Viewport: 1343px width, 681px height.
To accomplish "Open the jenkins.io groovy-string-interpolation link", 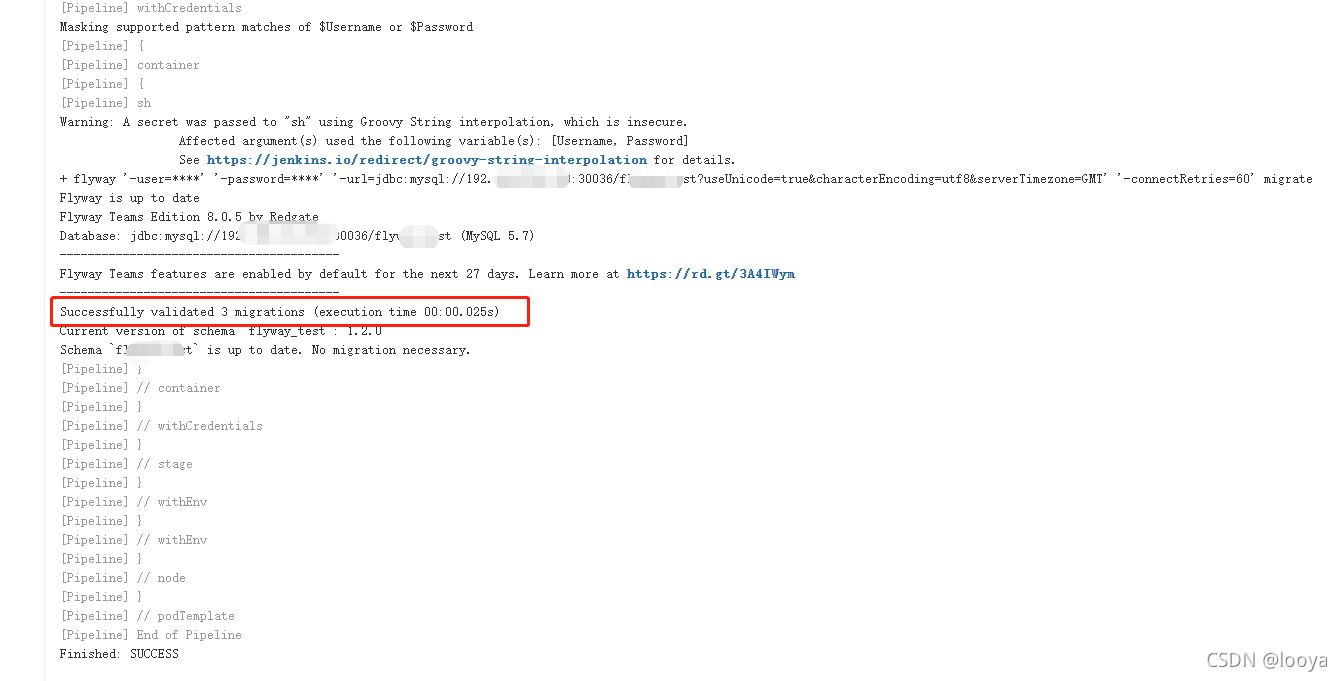I will click(427, 160).
